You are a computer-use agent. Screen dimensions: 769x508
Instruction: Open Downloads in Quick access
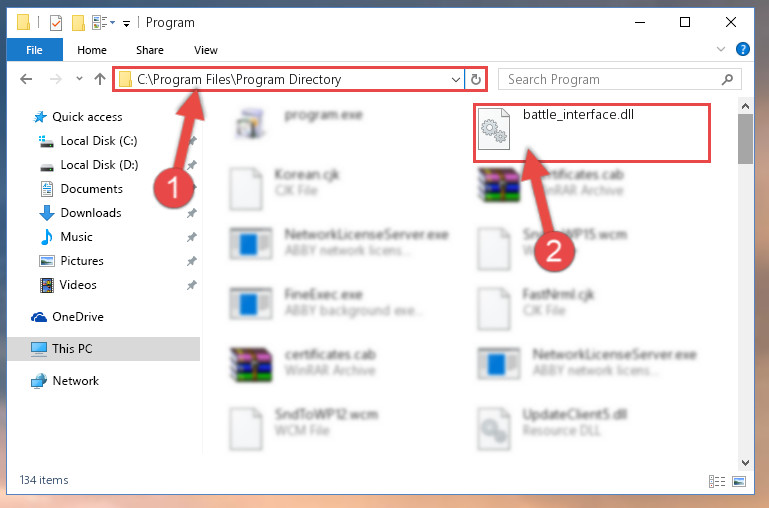[91, 213]
